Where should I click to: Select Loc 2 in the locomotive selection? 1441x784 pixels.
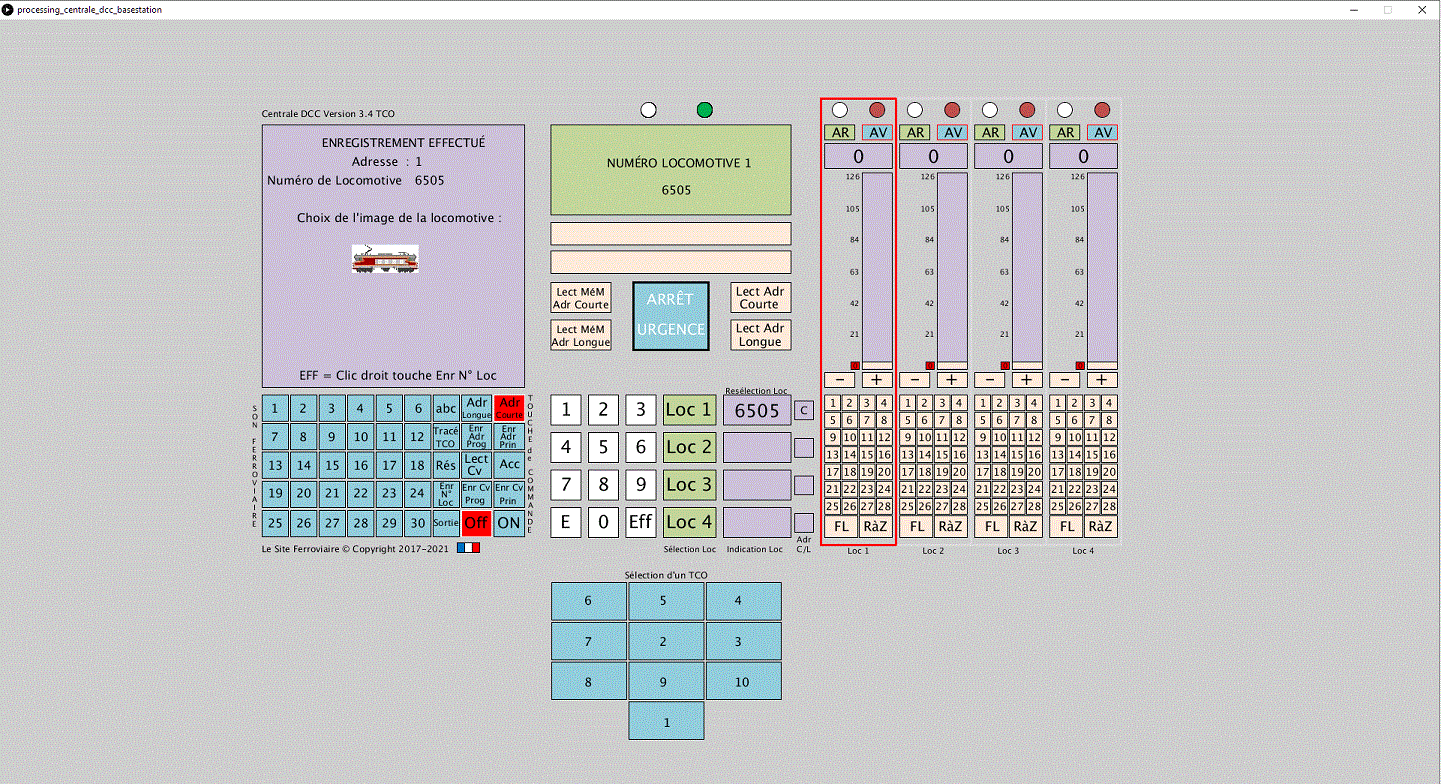(x=690, y=447)
